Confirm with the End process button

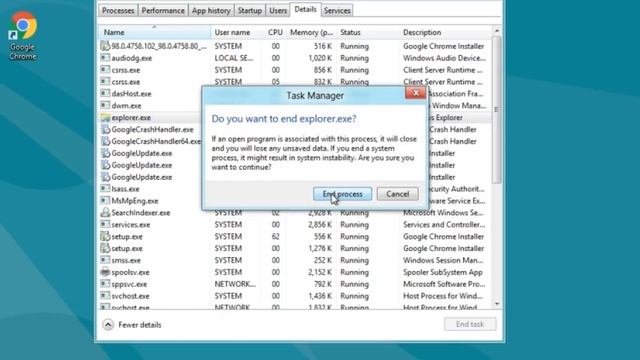click(x=342, y=194)
